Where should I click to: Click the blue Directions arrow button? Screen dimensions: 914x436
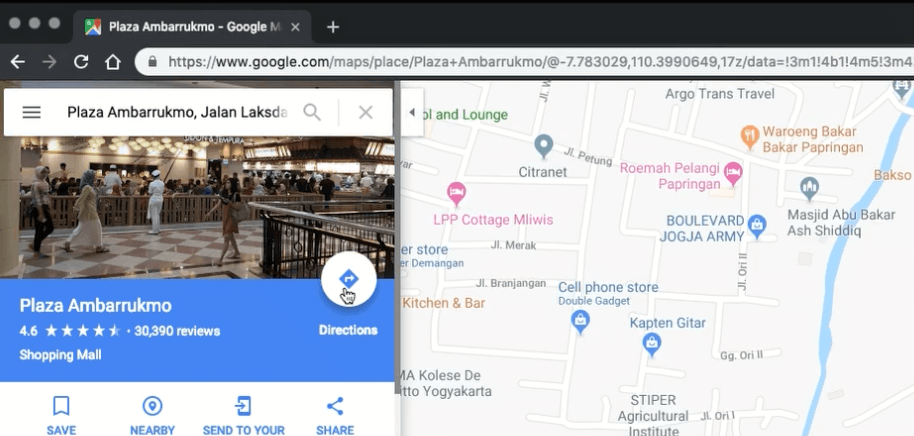tap(349, 279)
